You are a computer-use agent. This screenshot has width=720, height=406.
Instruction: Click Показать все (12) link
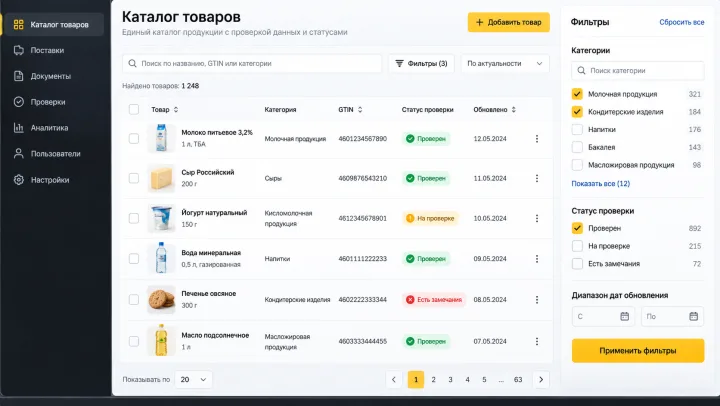tap(601, 183)
